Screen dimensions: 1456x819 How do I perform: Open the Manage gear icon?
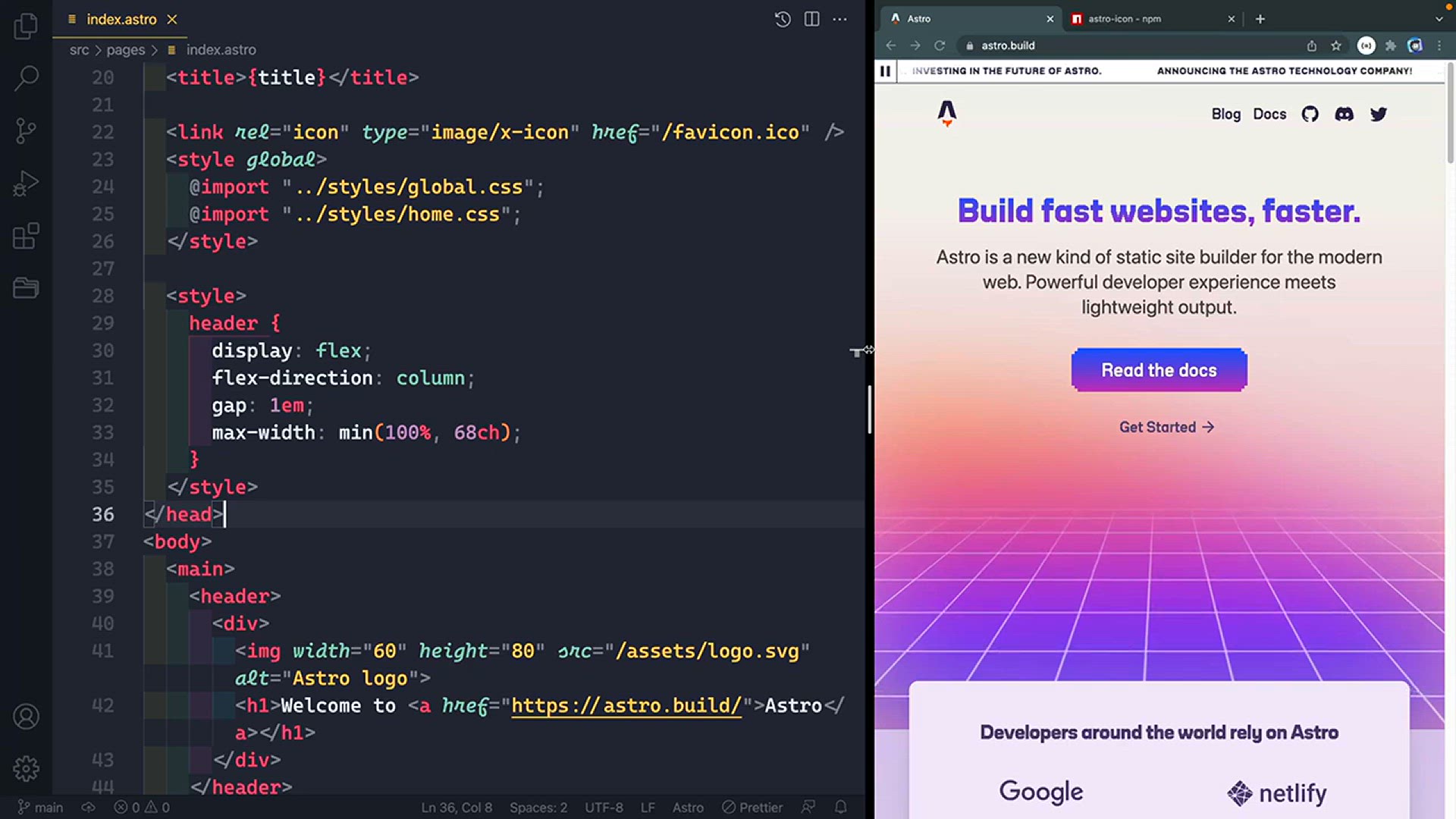coord(26,769)
